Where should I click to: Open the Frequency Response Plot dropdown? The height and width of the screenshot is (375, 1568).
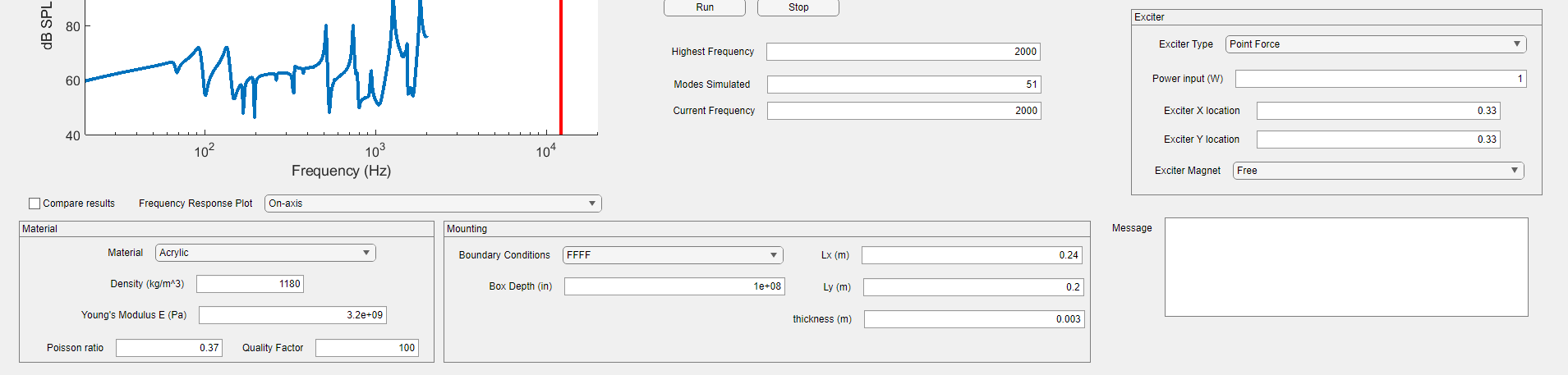433,204
